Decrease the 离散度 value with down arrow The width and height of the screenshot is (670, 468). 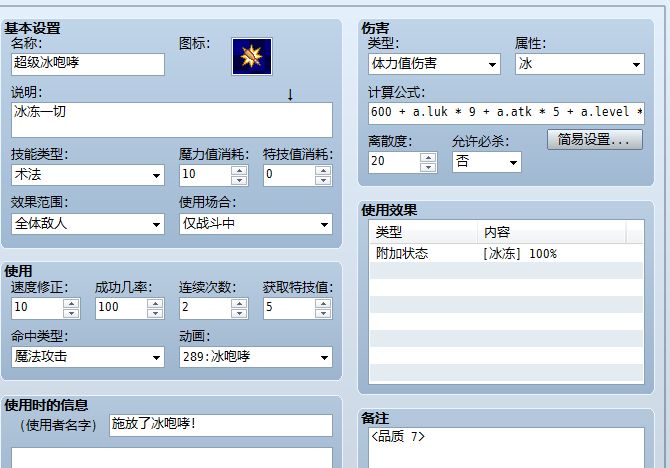coord(428,167)
